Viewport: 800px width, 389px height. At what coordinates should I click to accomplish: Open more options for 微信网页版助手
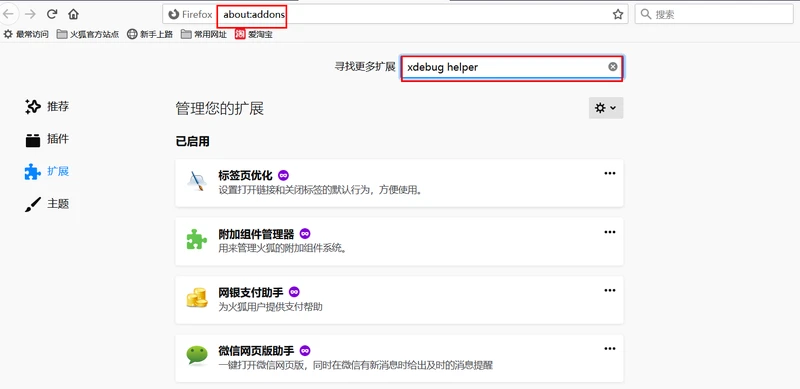pyautogui.click(x=610, y=349)
